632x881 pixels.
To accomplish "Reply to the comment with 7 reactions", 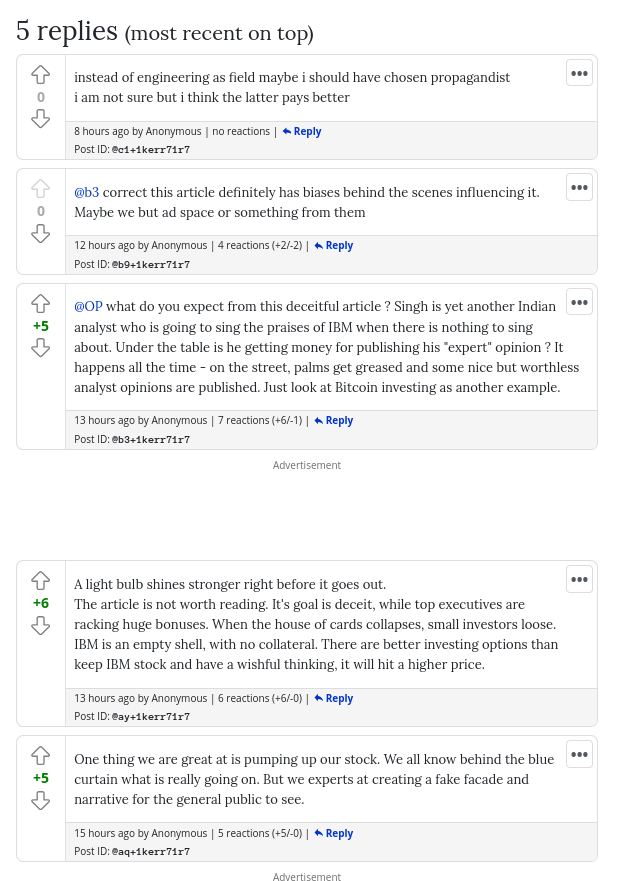I will click(334, 420).
